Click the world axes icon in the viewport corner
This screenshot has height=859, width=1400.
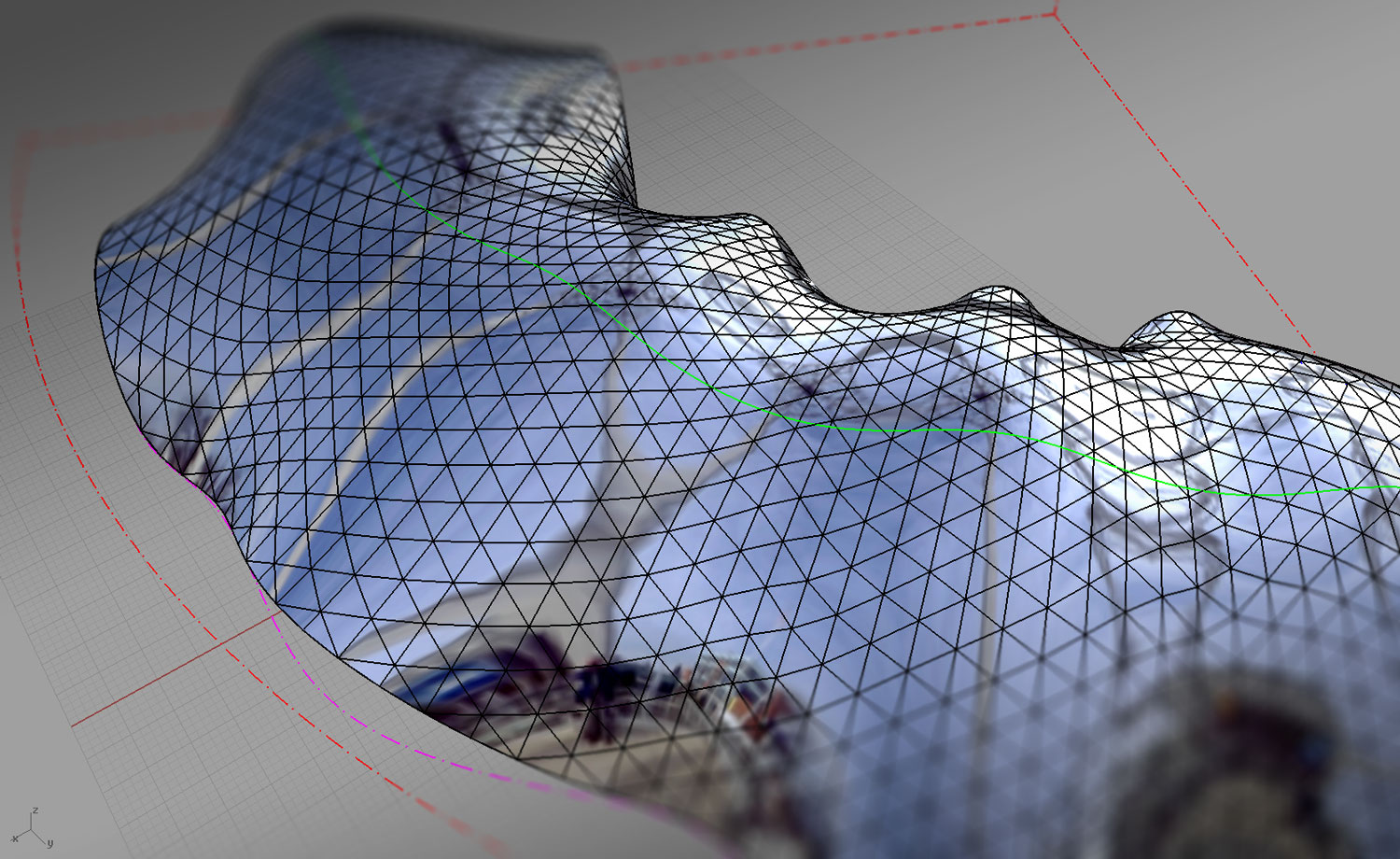click(33, 827)
